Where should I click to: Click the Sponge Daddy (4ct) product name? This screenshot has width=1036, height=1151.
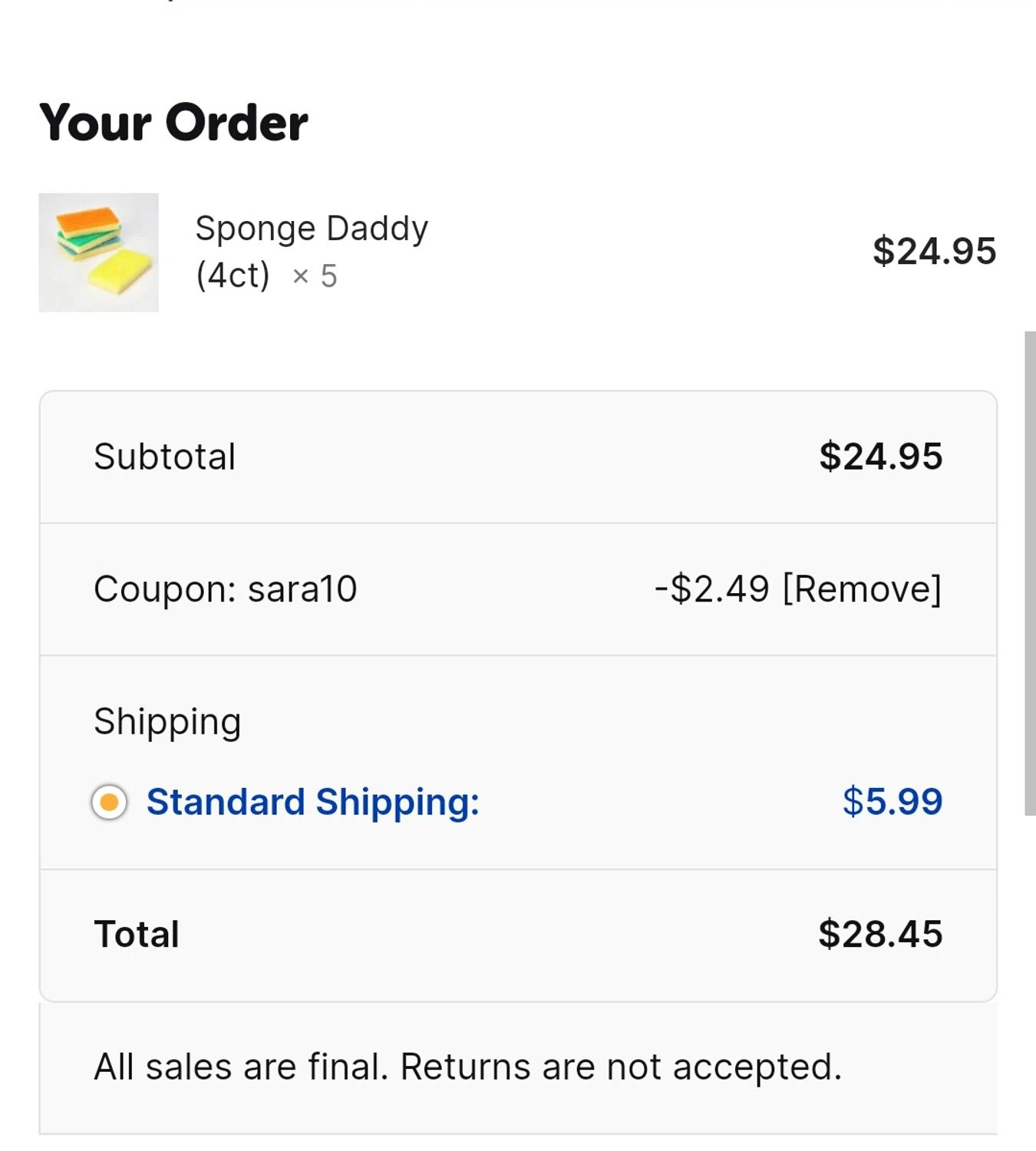pyautogui.click(x=311, y=252)
